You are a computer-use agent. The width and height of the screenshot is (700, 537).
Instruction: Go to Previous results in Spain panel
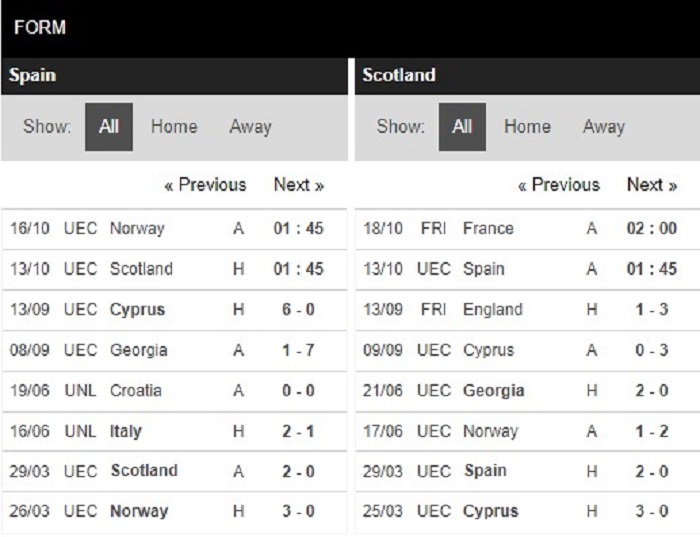pos(205,185)
